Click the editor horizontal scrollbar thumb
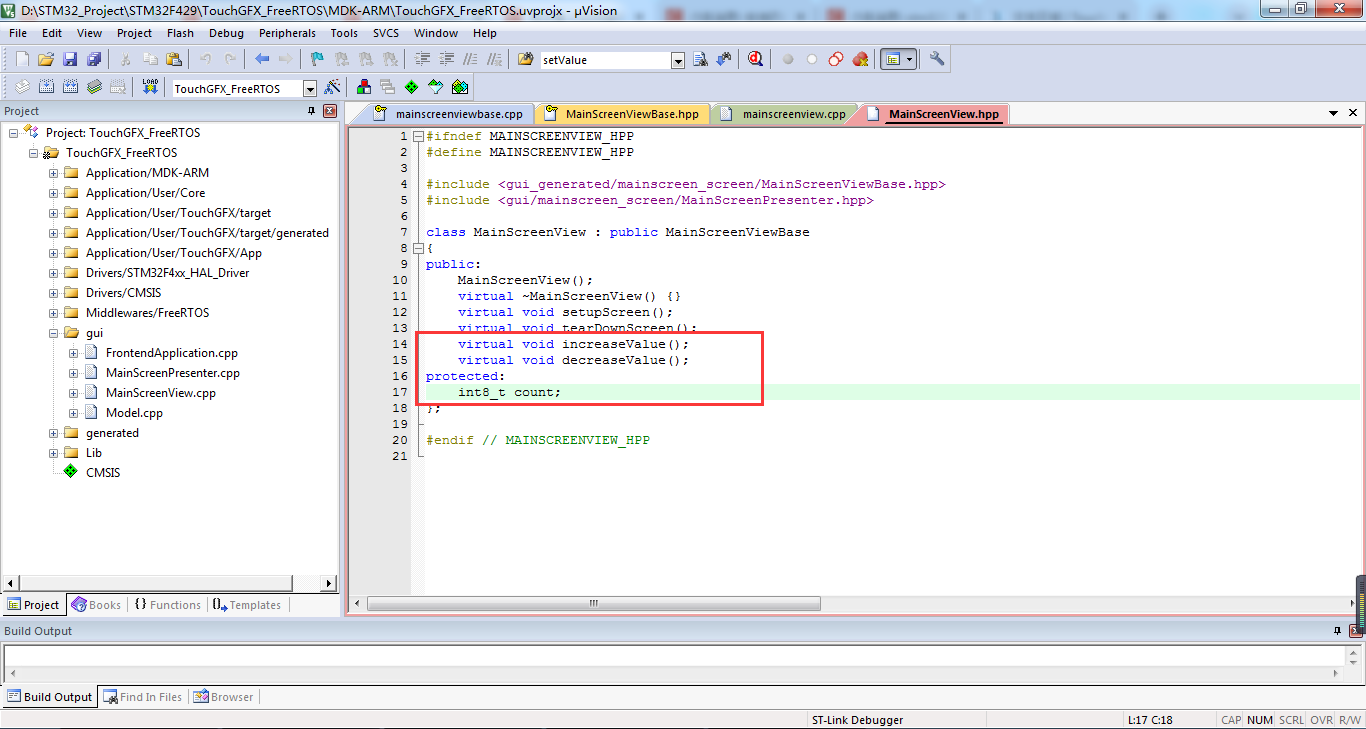This screenshot has height=729, width=1366. (x=594, y=603)
